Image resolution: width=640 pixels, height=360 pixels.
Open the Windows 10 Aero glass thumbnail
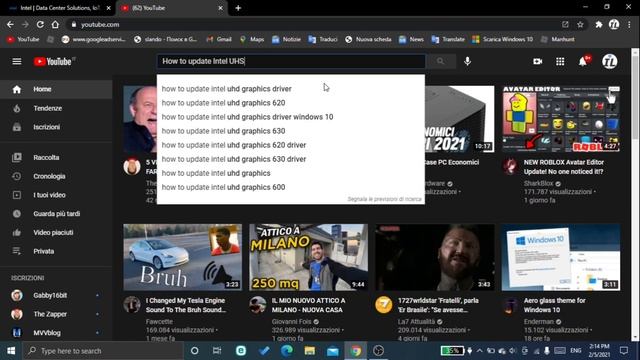click(561, 257)
